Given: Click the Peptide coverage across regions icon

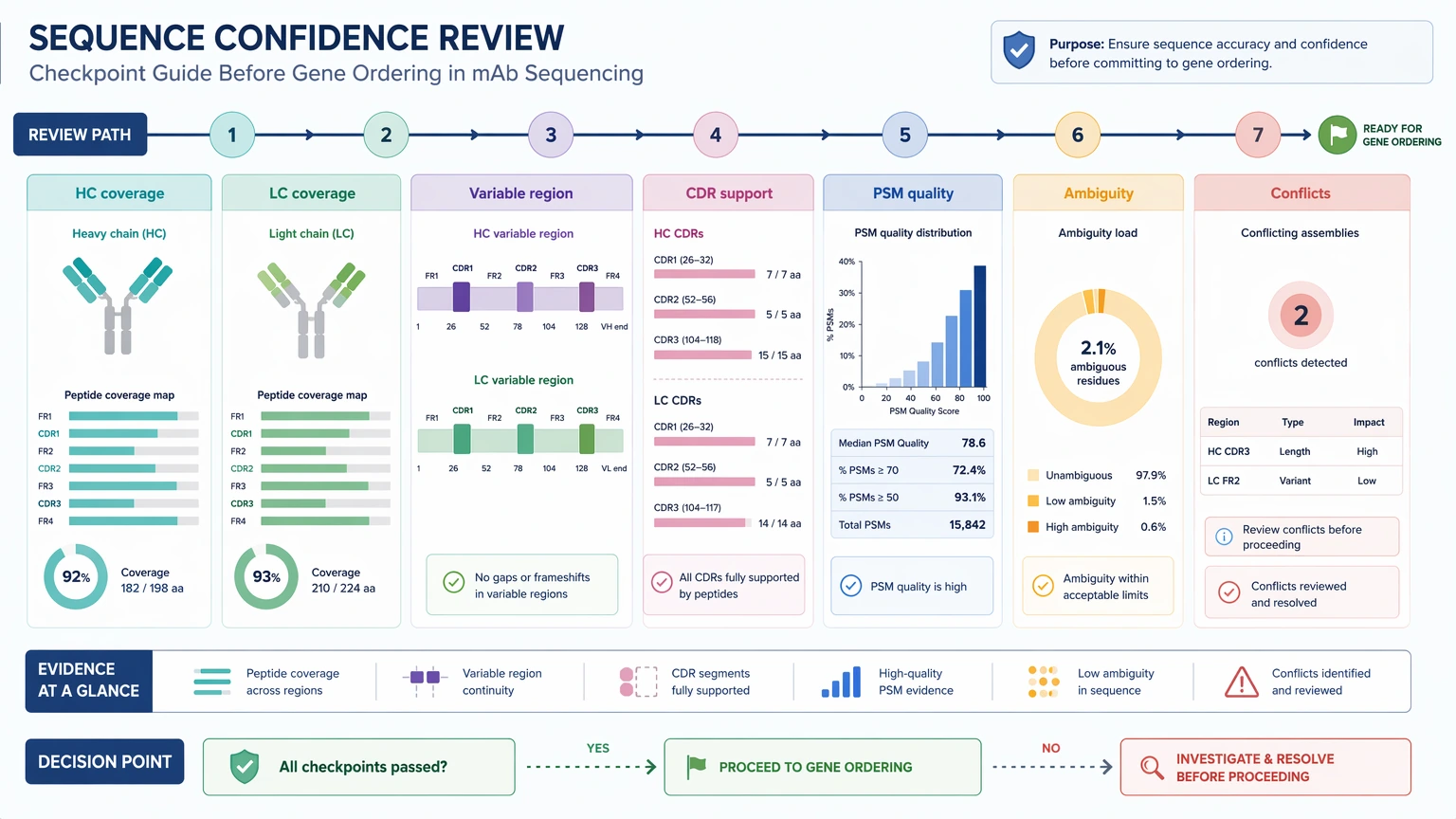Looking at the screenshot, I should (x=212, y=682).
